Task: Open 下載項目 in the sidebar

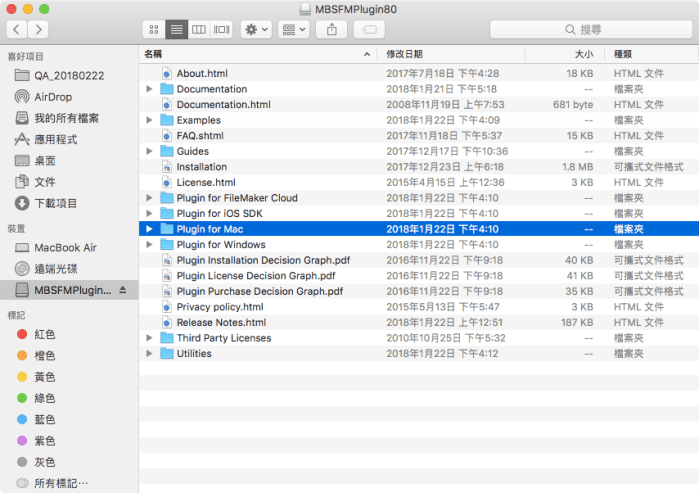Action: (55, 203)
